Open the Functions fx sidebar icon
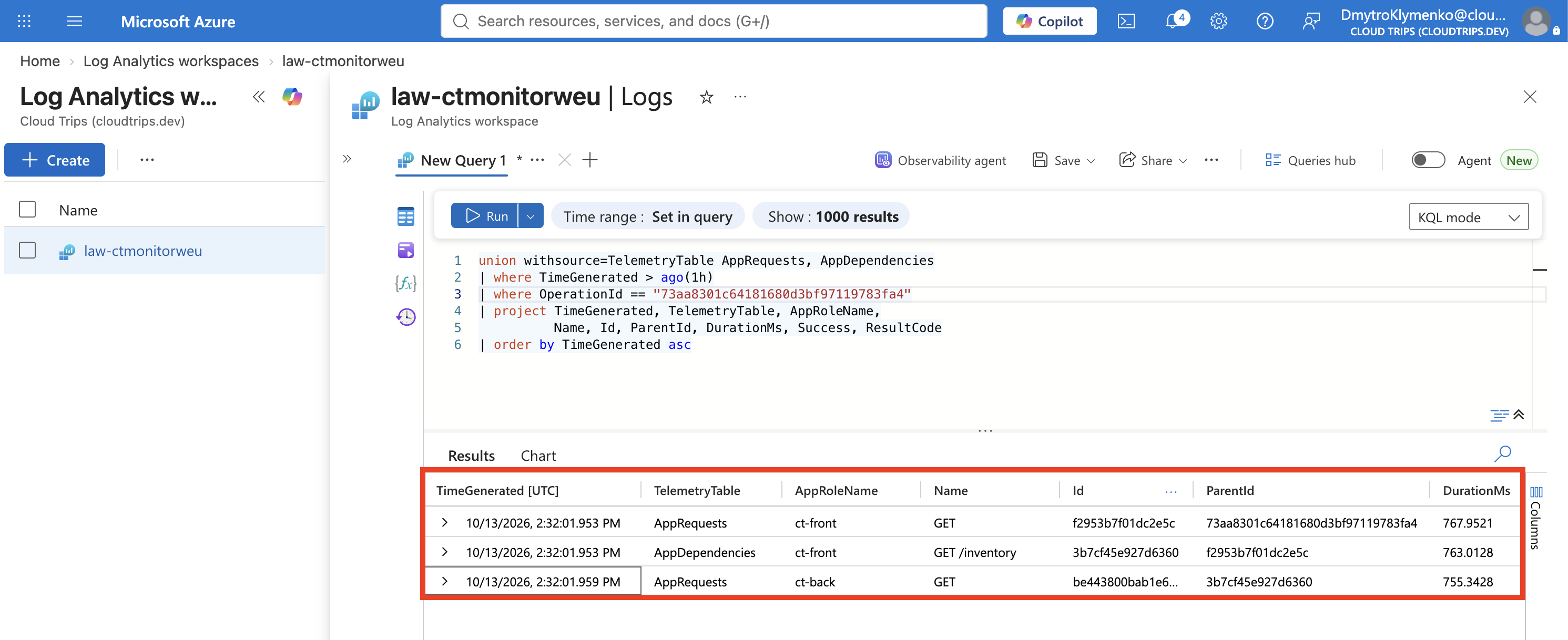This screenshot has height=640, width=1568. tap(405, 283)
